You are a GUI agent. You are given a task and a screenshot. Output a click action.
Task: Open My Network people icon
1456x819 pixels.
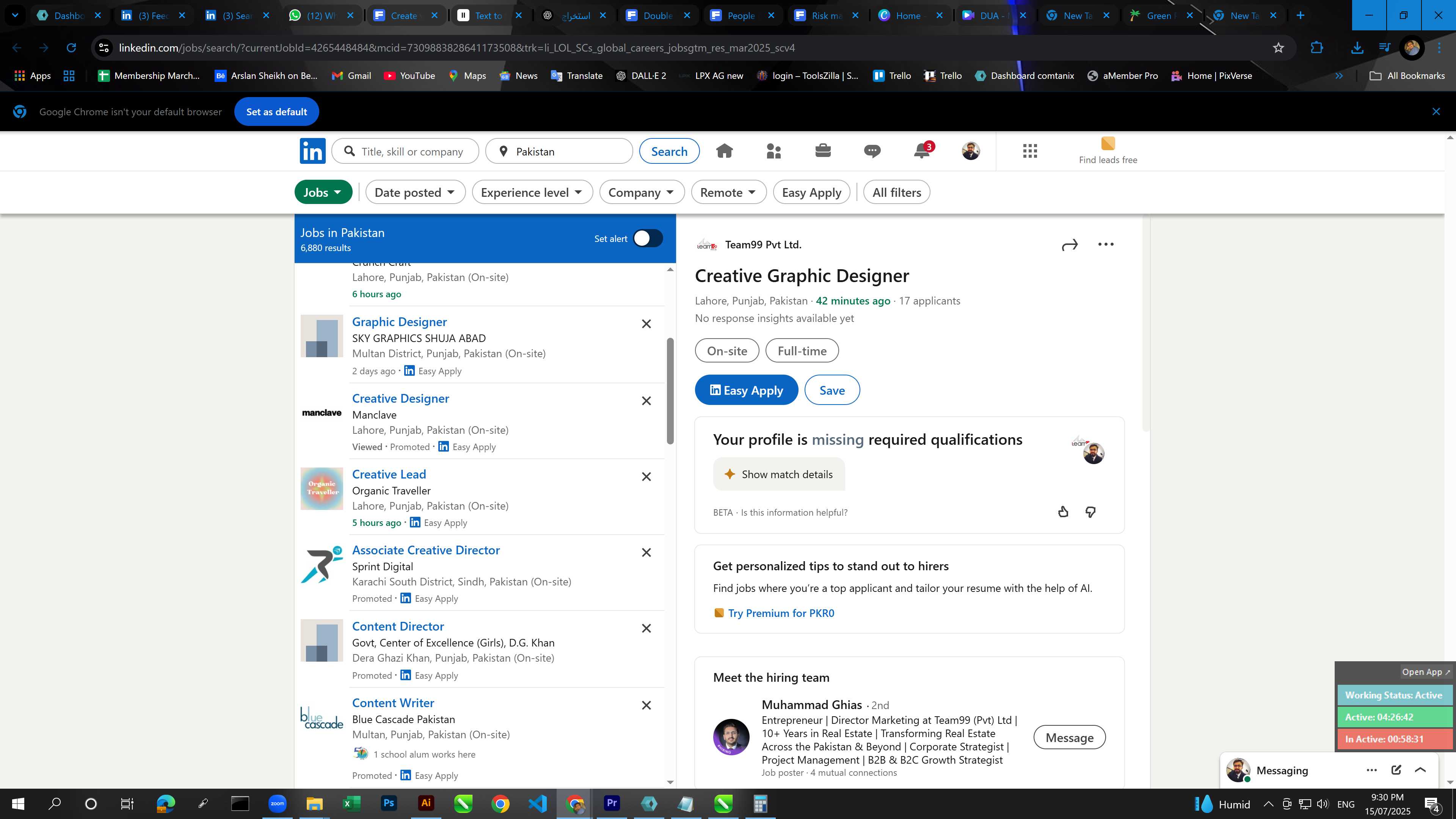coord(773,151)
